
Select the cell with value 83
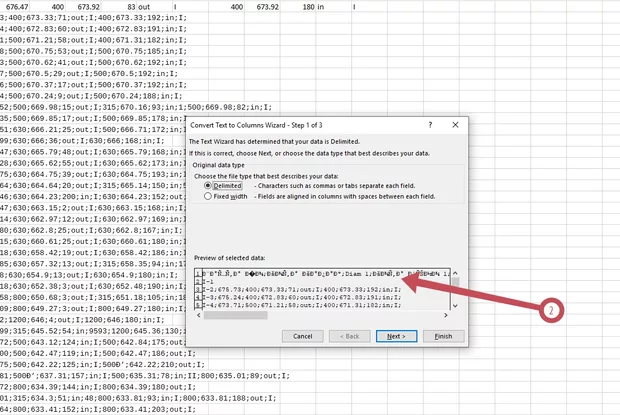(119, 7)
